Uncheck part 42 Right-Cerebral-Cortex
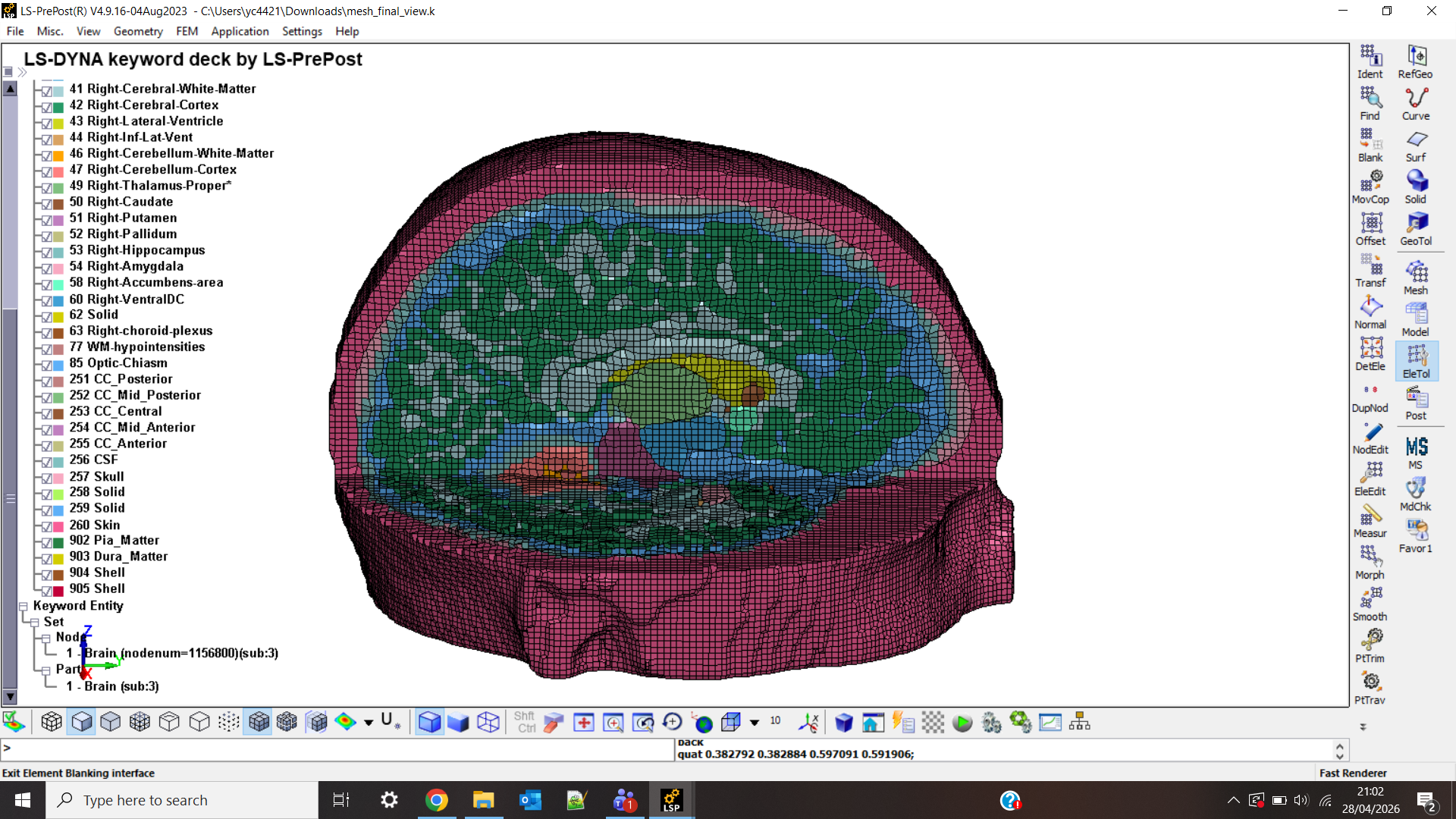The width and height of the screenshot is (1456, 819). [x=47, y=106]
